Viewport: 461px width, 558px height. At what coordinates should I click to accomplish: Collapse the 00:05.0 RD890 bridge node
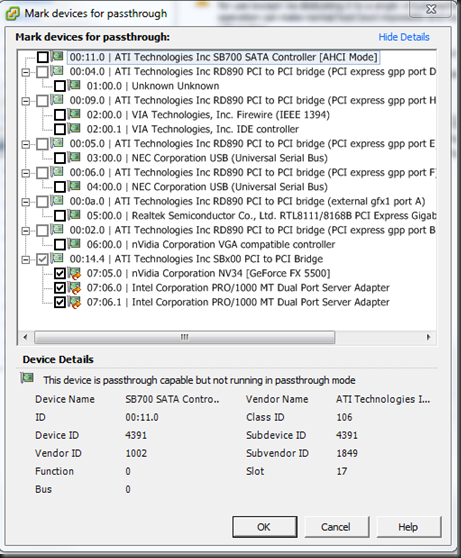tap(26, 144)
